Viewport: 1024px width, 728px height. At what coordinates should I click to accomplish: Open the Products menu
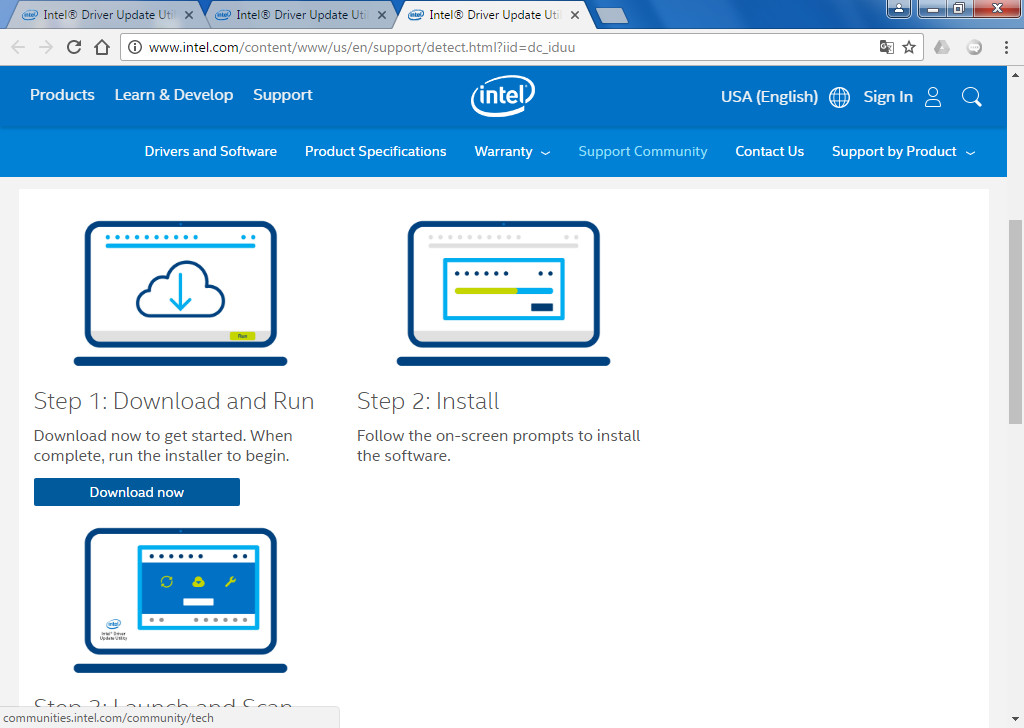tap(62, 95)
